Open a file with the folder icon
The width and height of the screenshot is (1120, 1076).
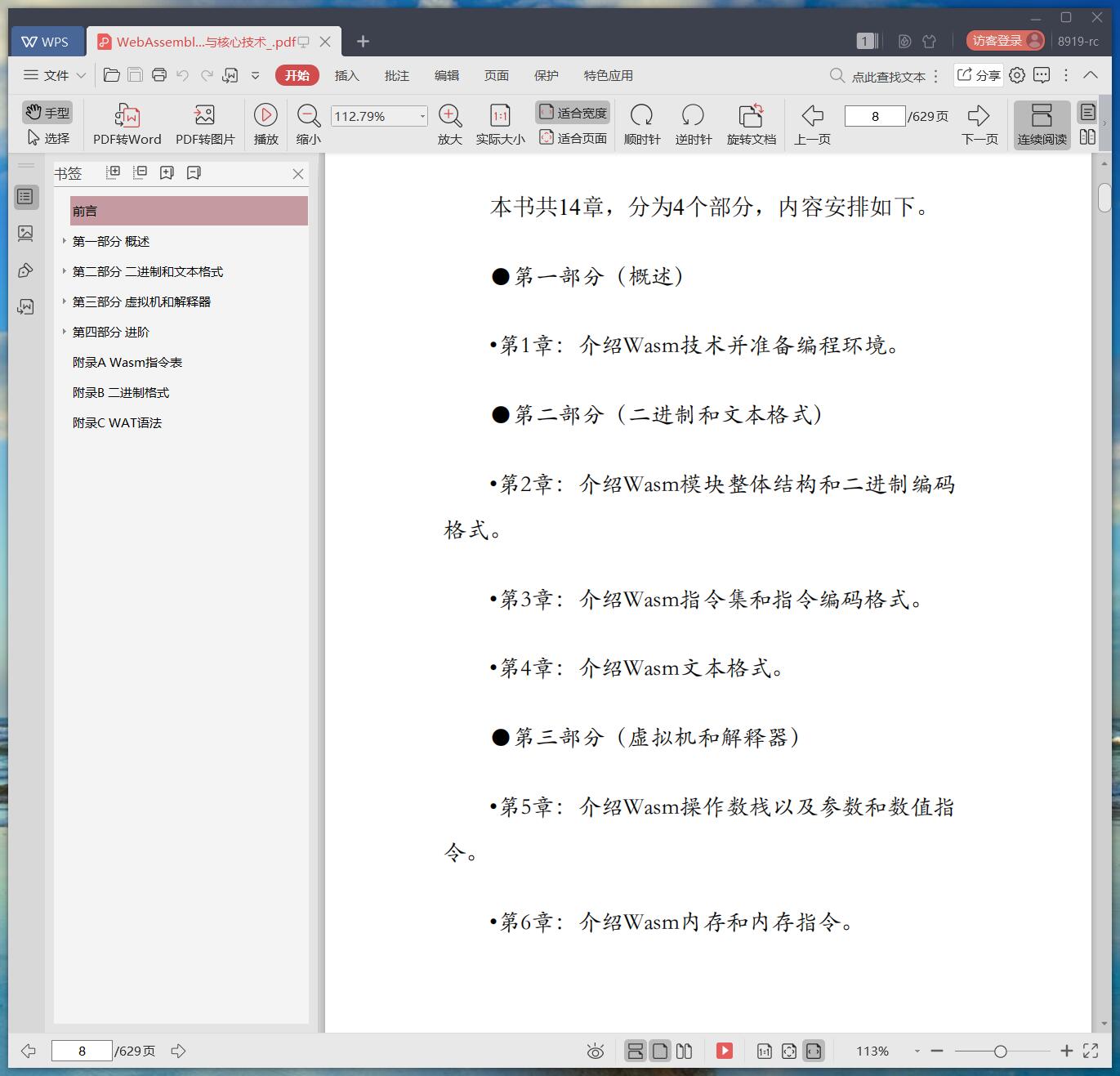(112, 75)
